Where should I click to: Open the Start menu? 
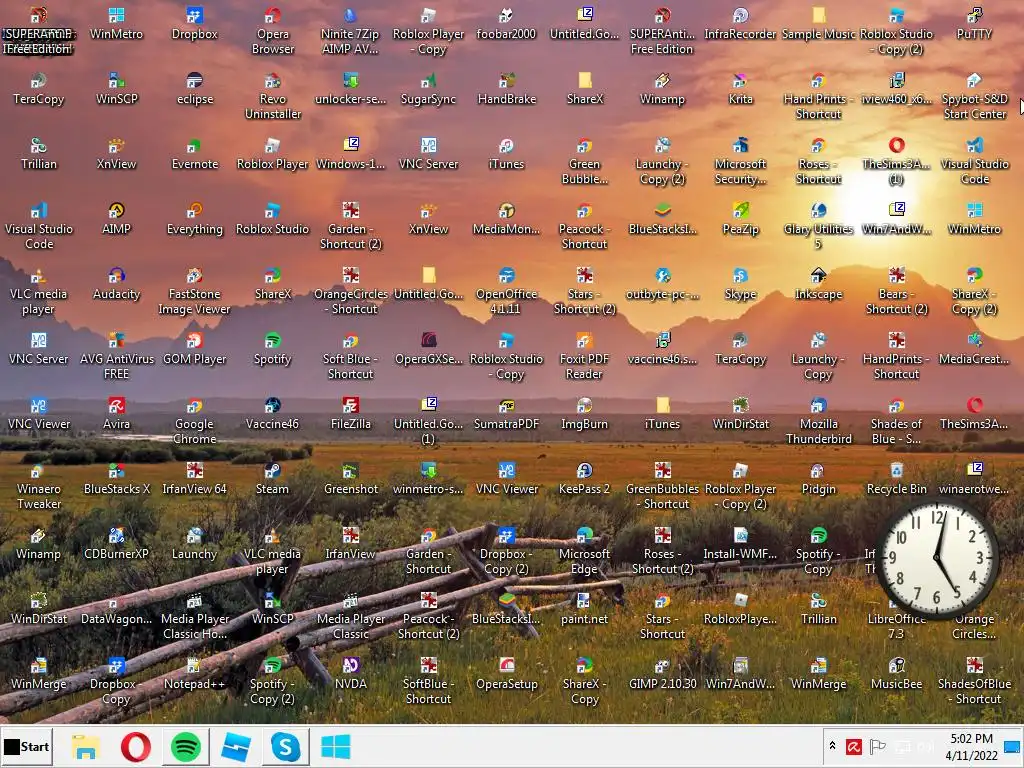point(26,746)
